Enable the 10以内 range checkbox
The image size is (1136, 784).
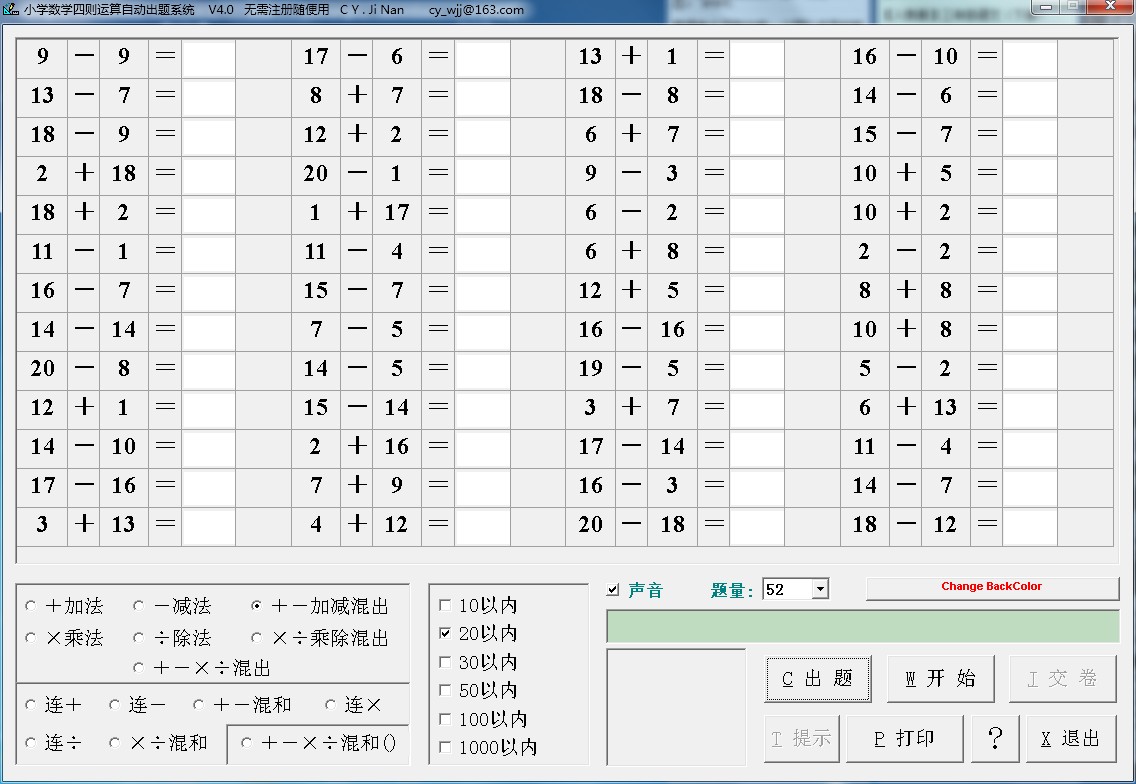click(445, 606)
